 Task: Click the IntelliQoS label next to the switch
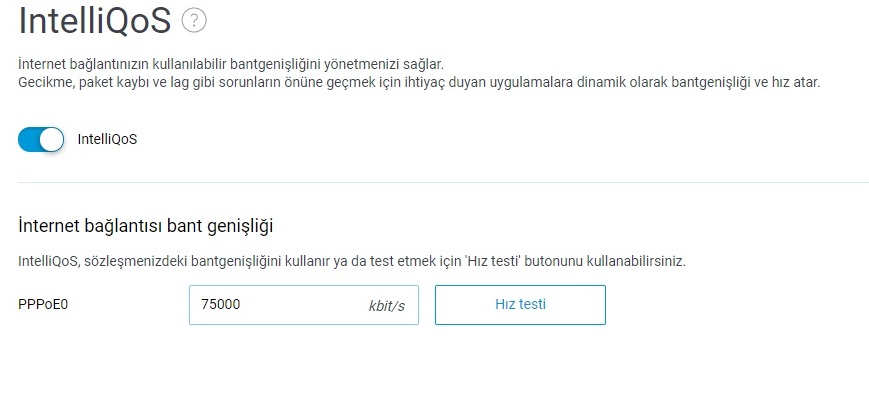[107, 139]
